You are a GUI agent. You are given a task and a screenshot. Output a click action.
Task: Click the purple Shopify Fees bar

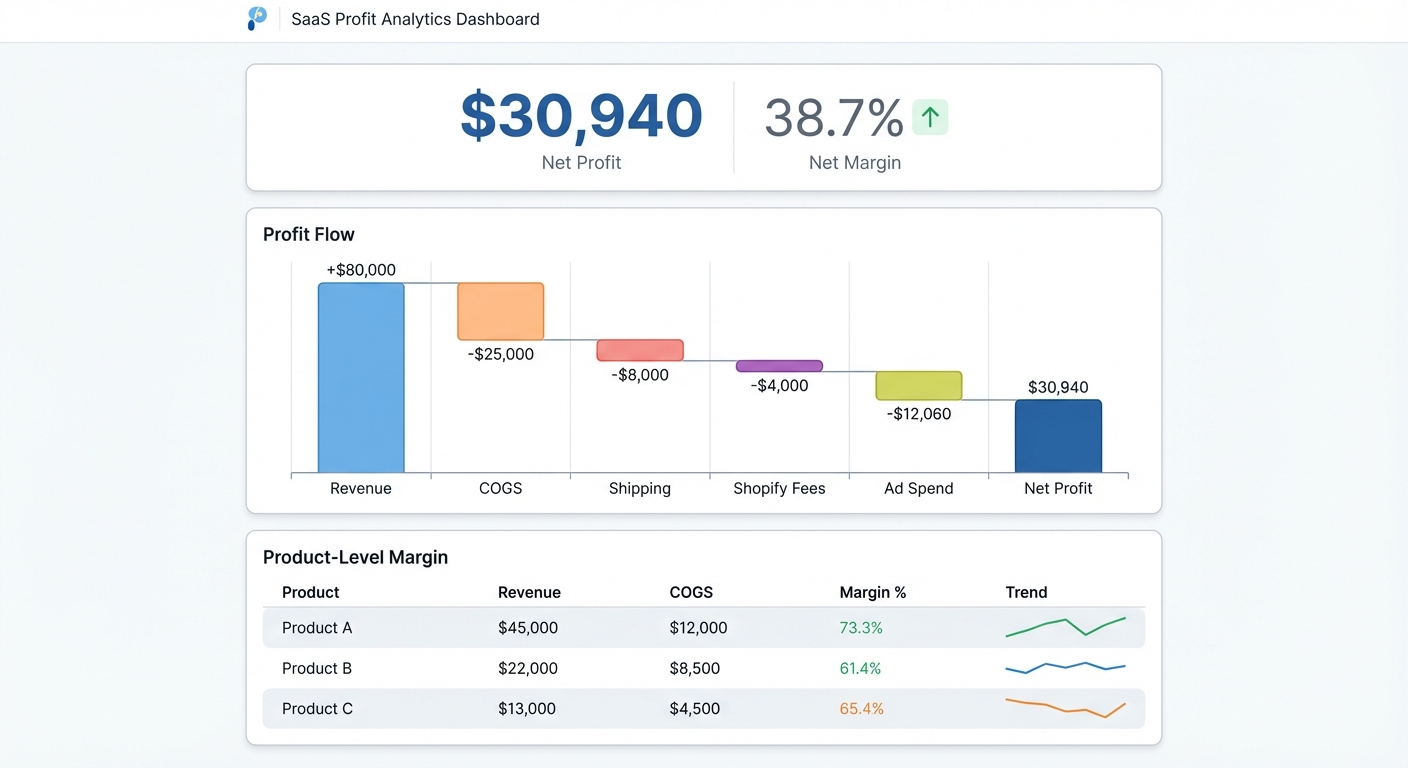click(x=779, y=366)
